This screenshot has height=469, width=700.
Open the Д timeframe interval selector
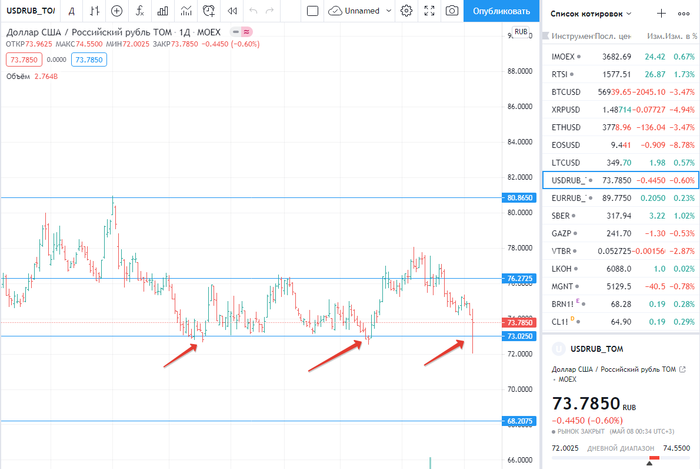point(71,11)
